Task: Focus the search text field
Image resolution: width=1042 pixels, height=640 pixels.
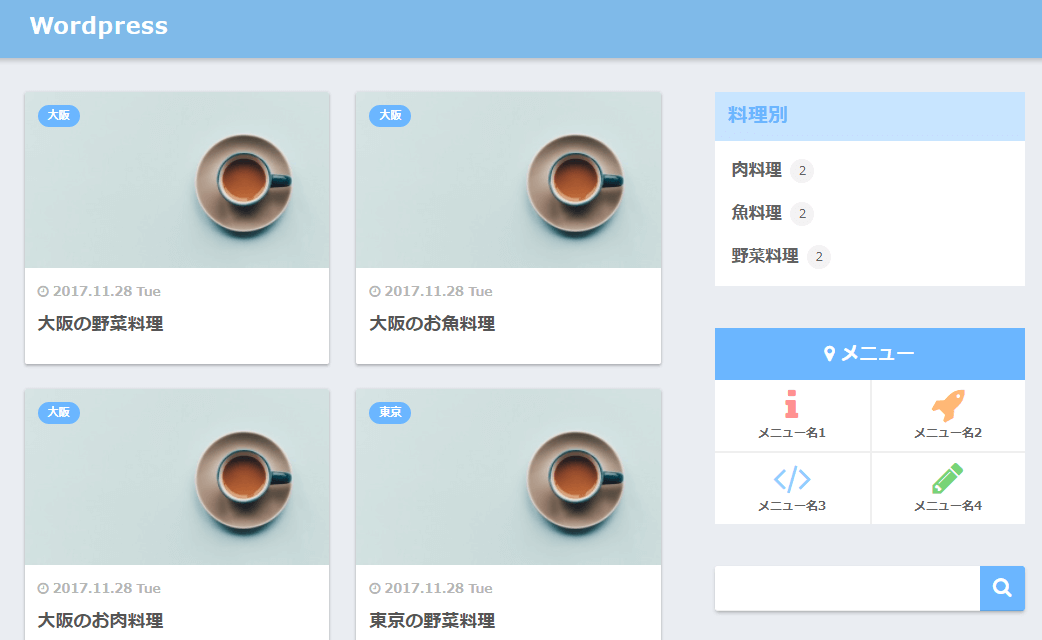Action: (x=846, y=588)
